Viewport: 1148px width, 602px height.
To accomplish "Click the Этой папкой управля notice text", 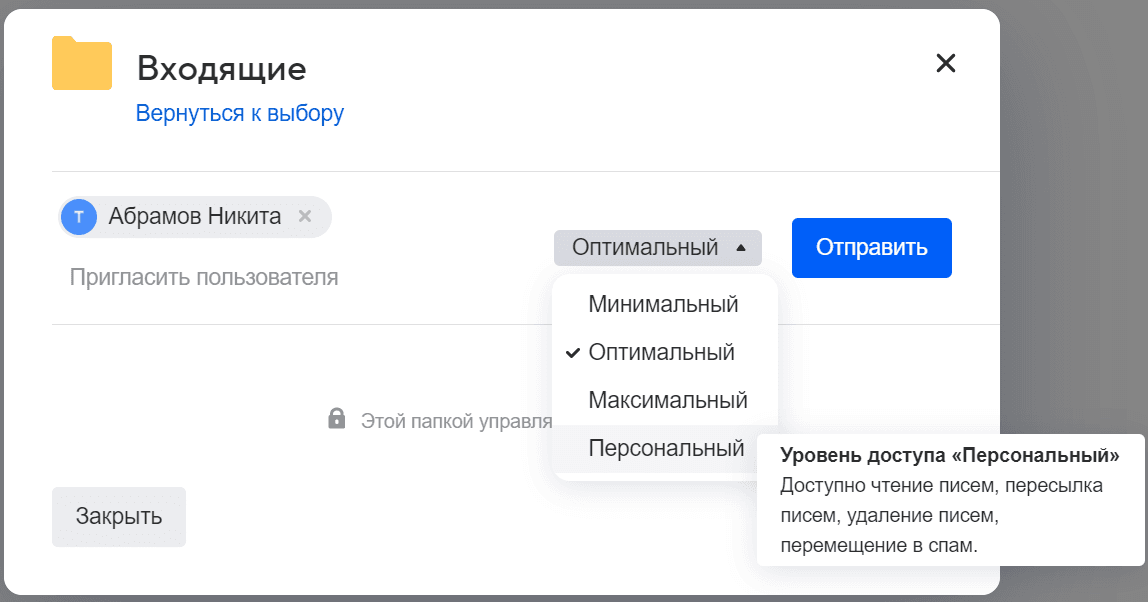I will tap(456, 421).
